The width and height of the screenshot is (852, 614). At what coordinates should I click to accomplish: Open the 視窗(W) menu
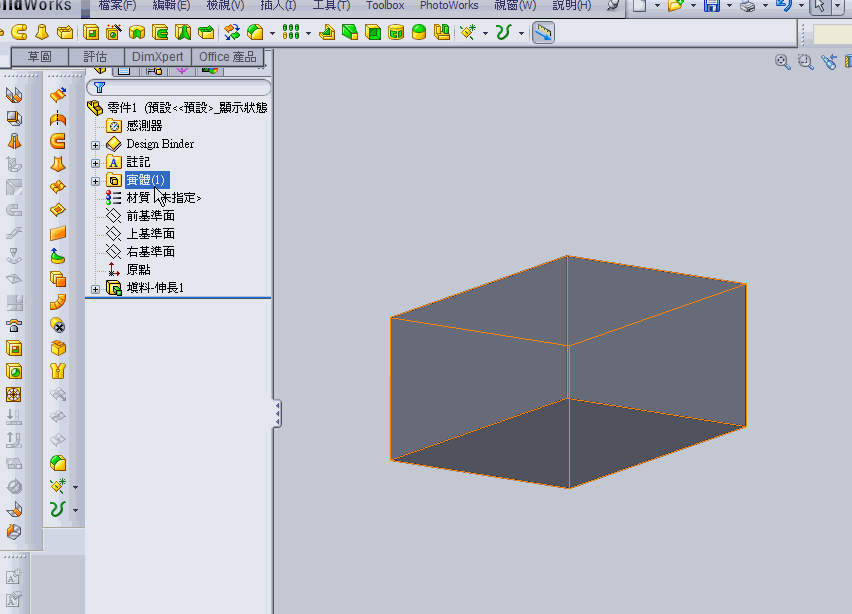tap(515, 5)
